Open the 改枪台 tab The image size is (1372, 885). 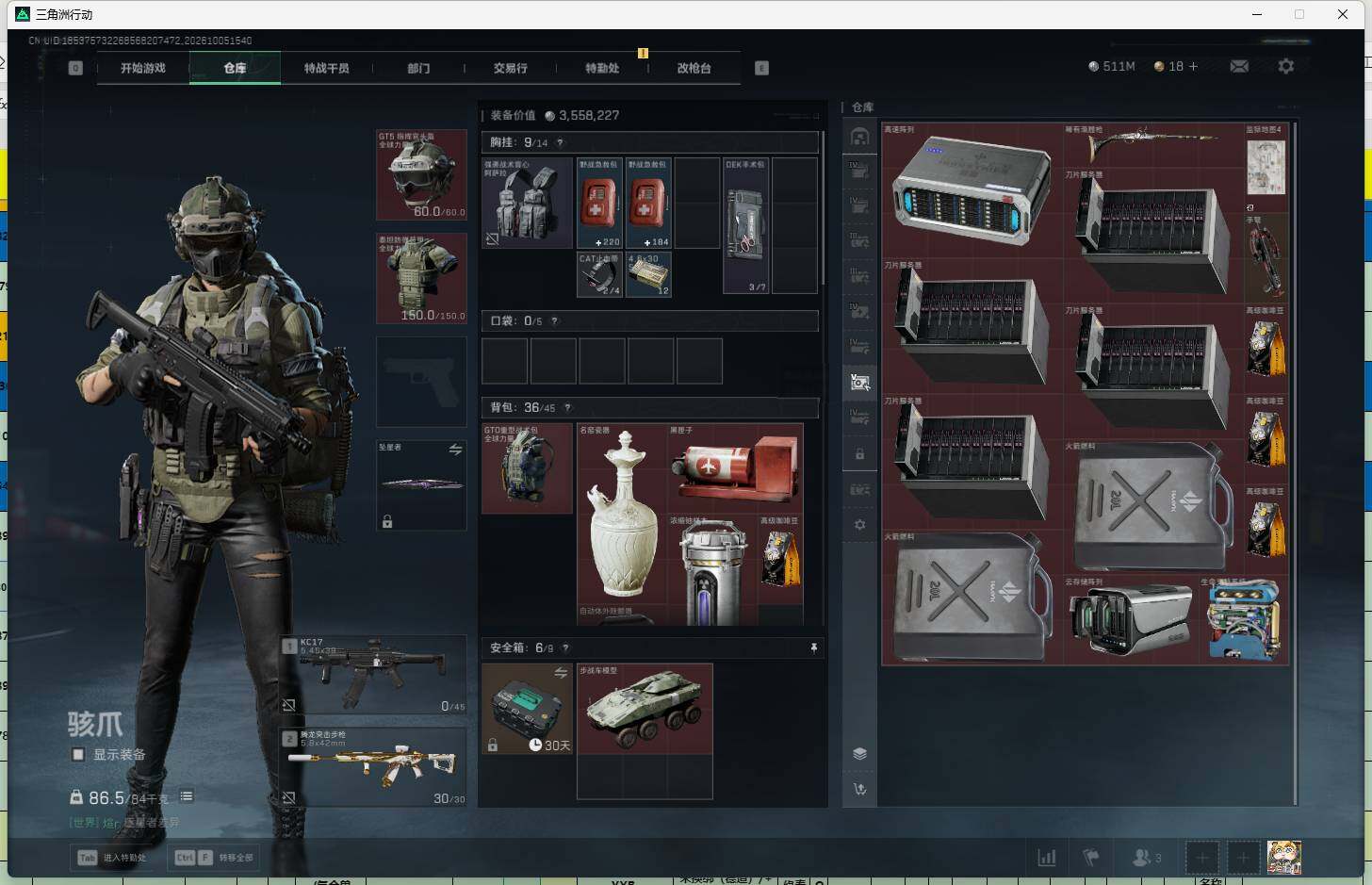pos(694,68)
